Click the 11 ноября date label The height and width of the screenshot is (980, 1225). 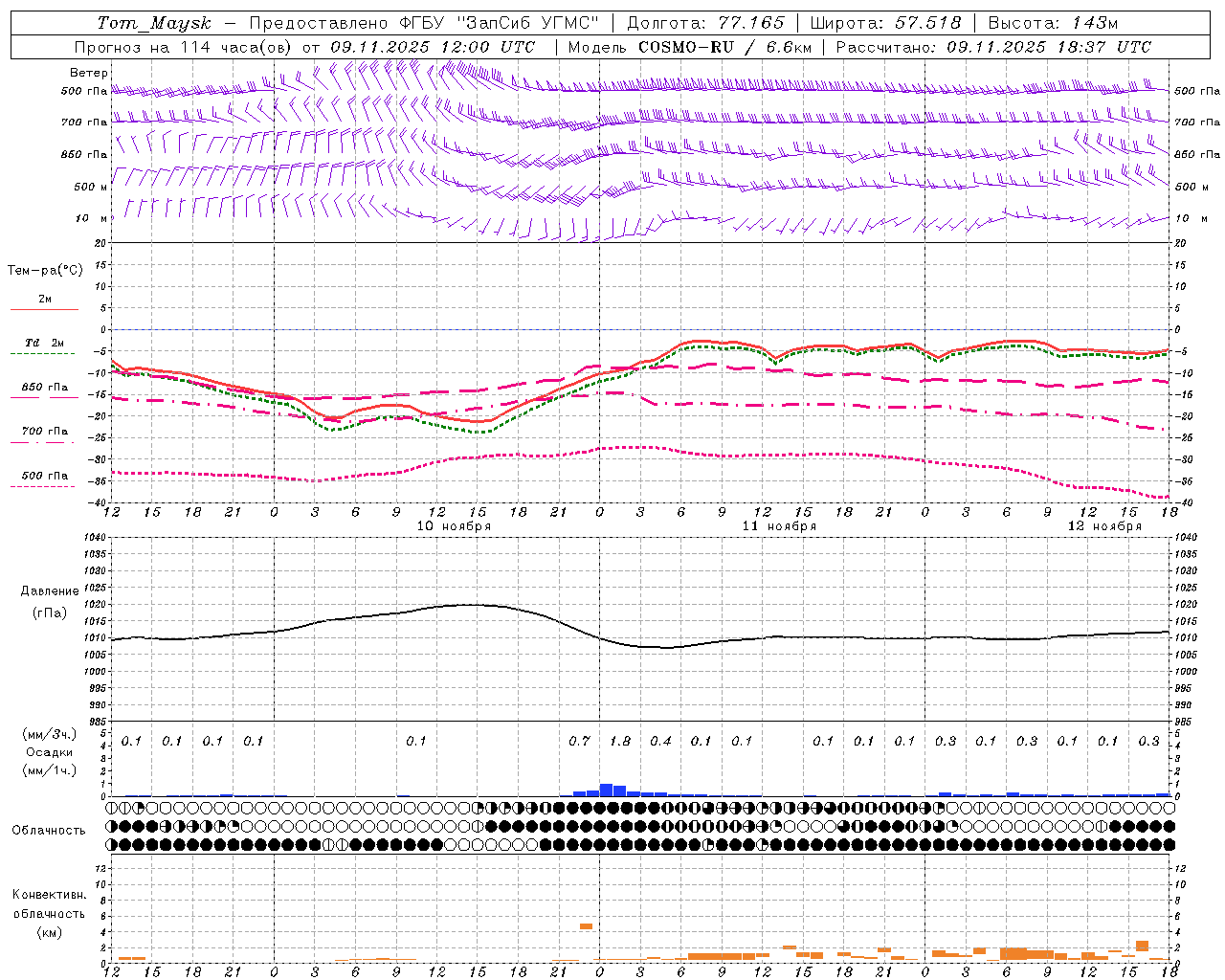tap(779, 526)
